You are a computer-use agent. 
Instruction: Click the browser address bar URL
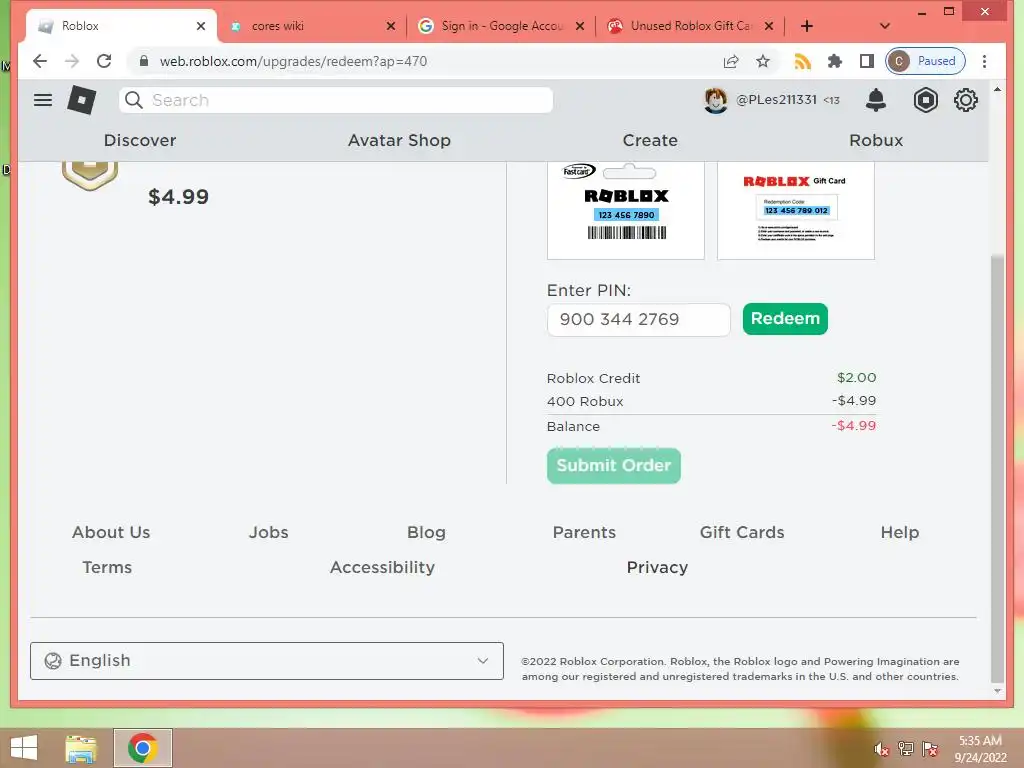pos(293,61)
